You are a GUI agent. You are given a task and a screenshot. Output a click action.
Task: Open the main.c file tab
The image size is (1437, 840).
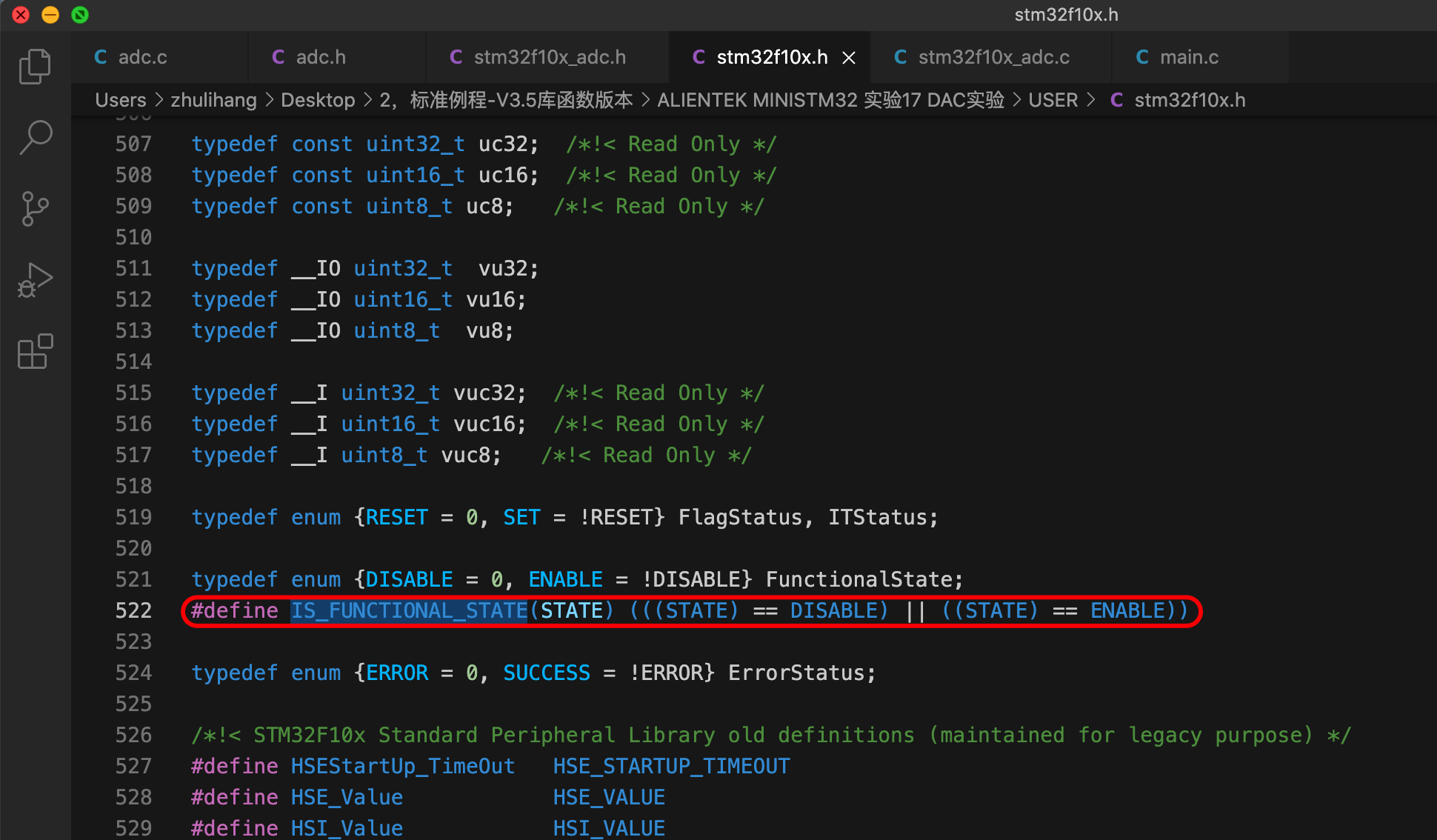[1189, 57]
